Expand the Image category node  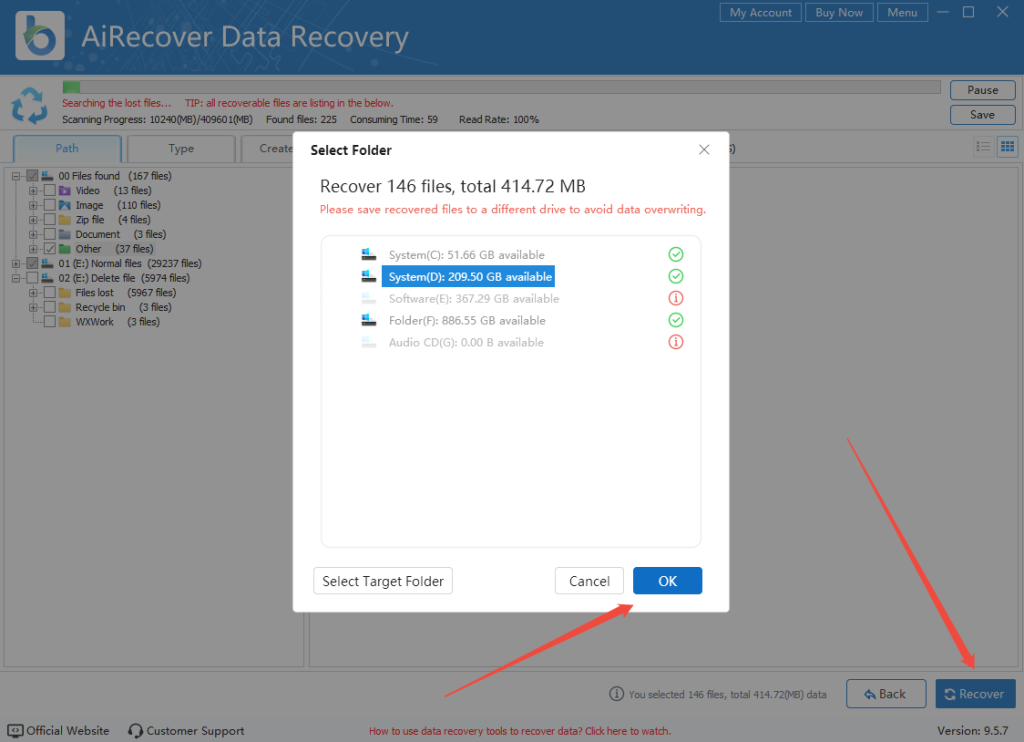pyautogui.click(x=34, y=205)
